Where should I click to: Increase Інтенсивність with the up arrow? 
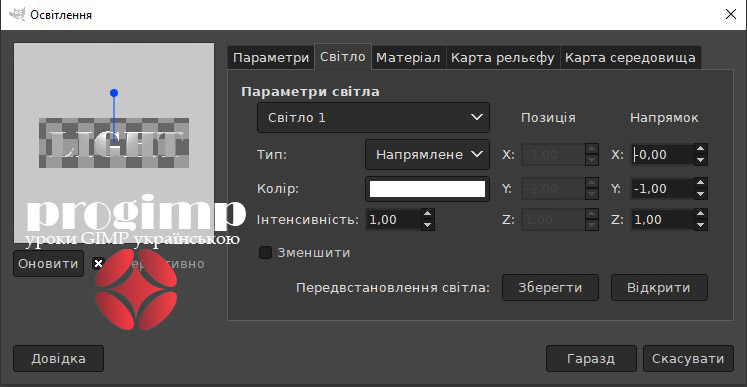pos(428,214)
